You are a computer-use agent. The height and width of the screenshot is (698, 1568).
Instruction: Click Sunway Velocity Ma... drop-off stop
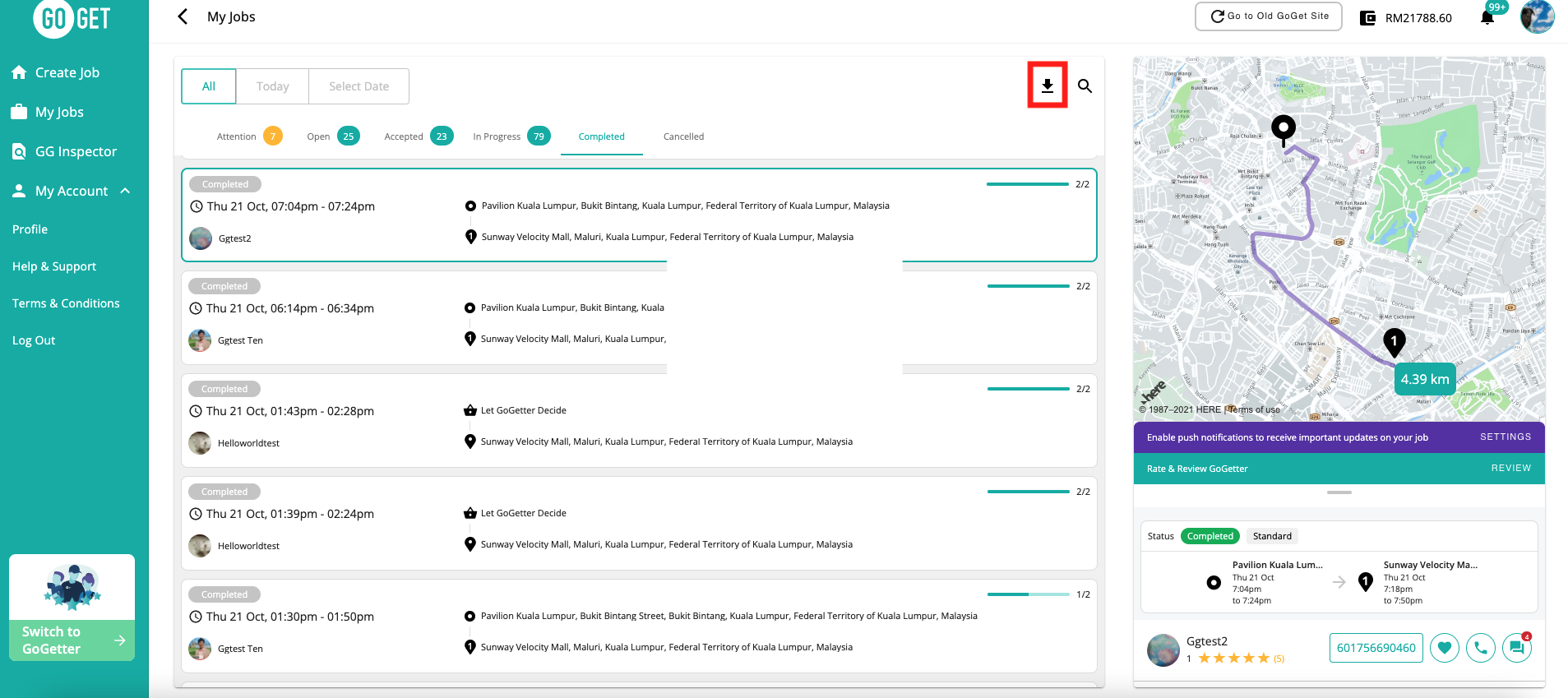coord(1418,582)
